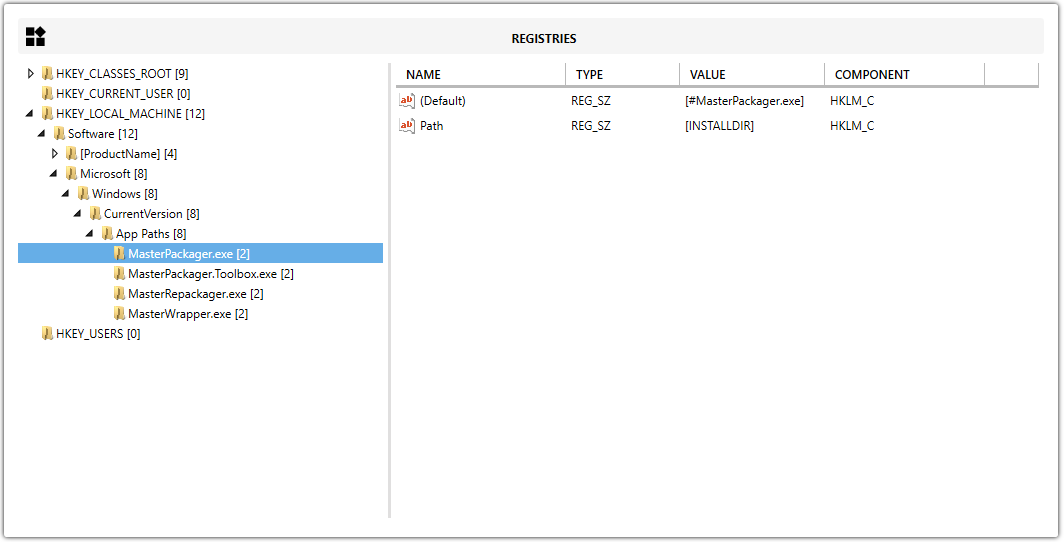1064x542 pixels.
Task: Click the Registries panel logo icon
Action: tap(35, 37)
